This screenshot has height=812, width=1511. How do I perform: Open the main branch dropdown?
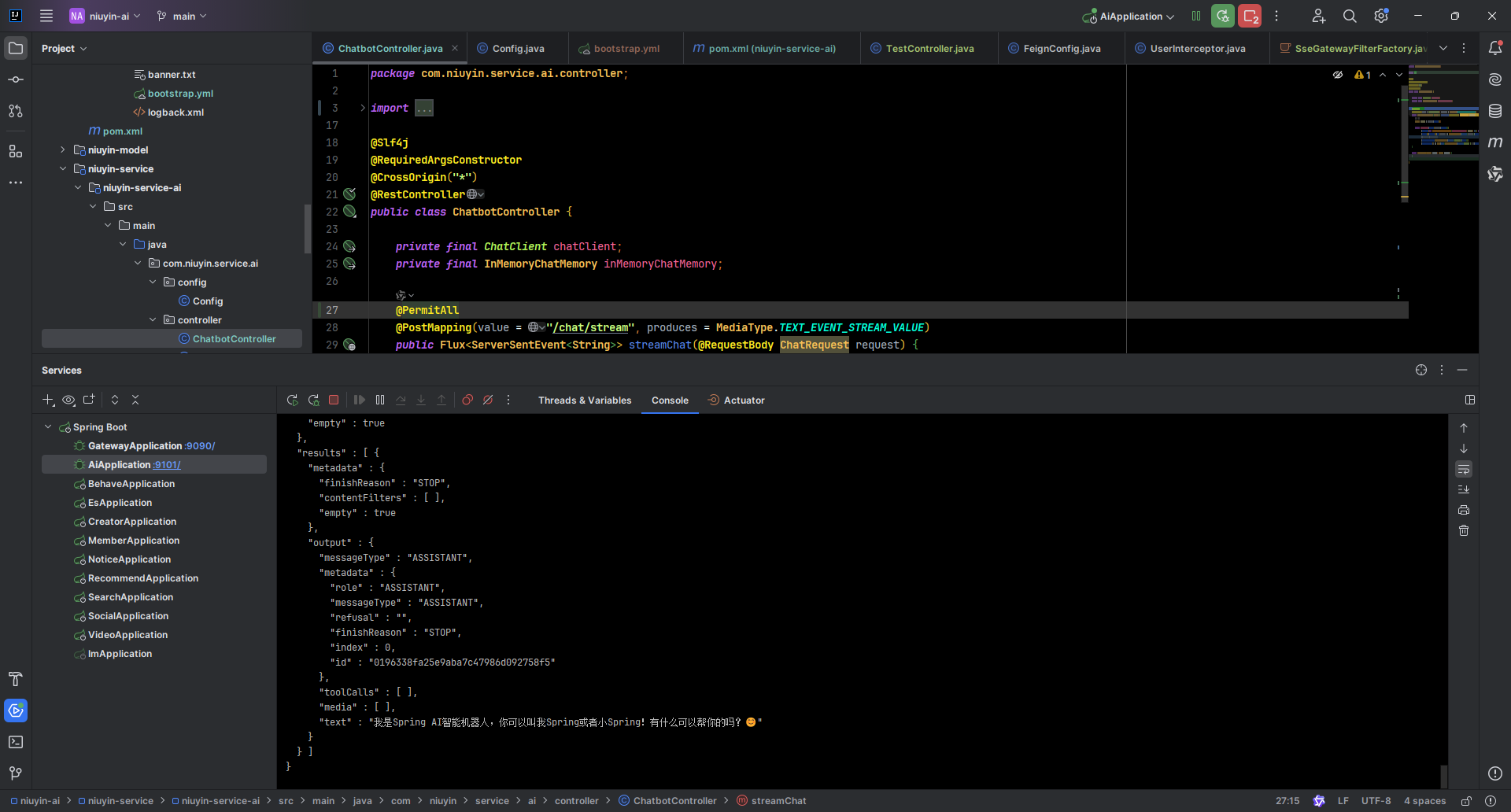click(x=182, y=16)
